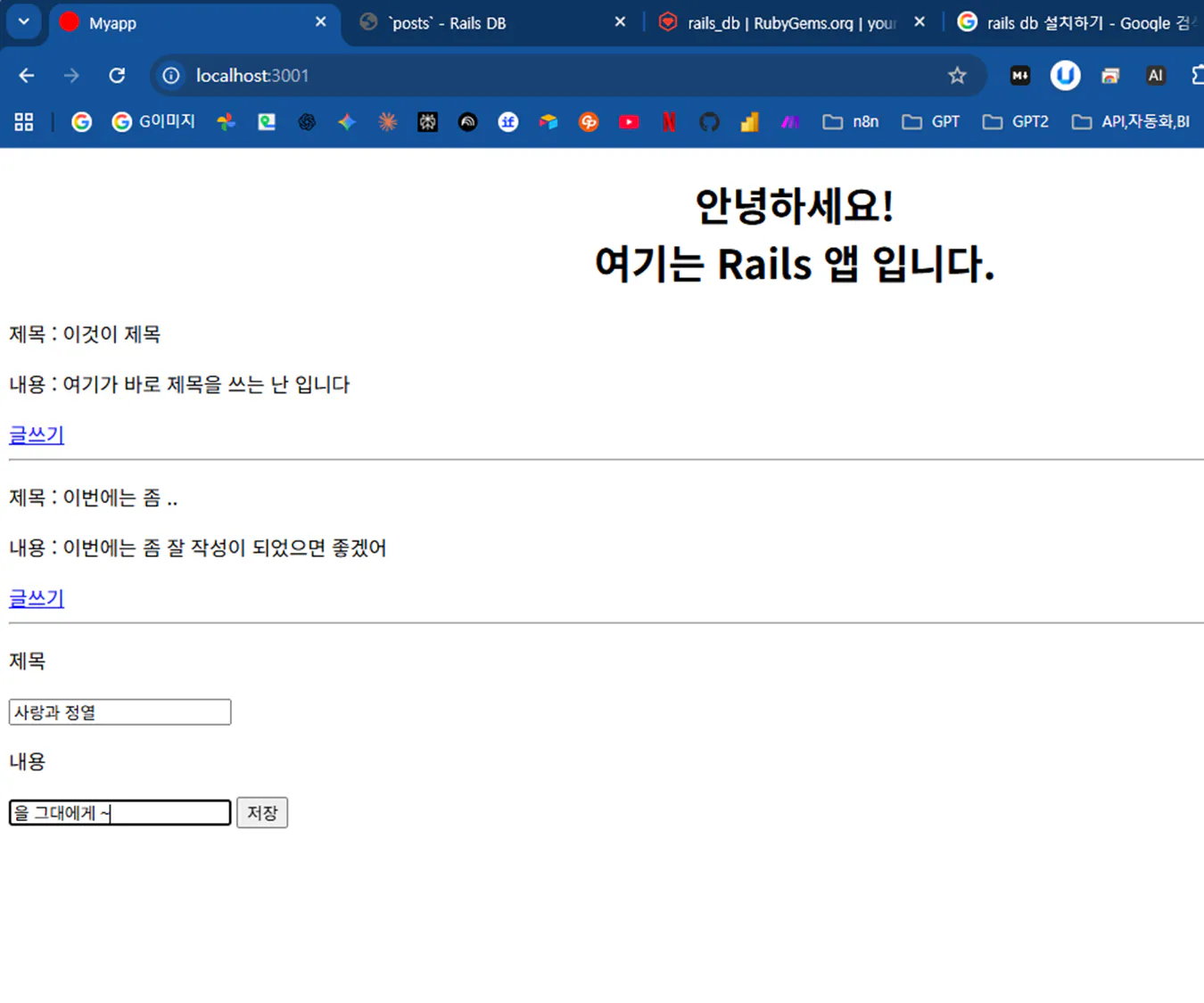Click the AI extension icon near the address bar
This screenshot has width=1204, height=1003.
[x=1155, y=76]
